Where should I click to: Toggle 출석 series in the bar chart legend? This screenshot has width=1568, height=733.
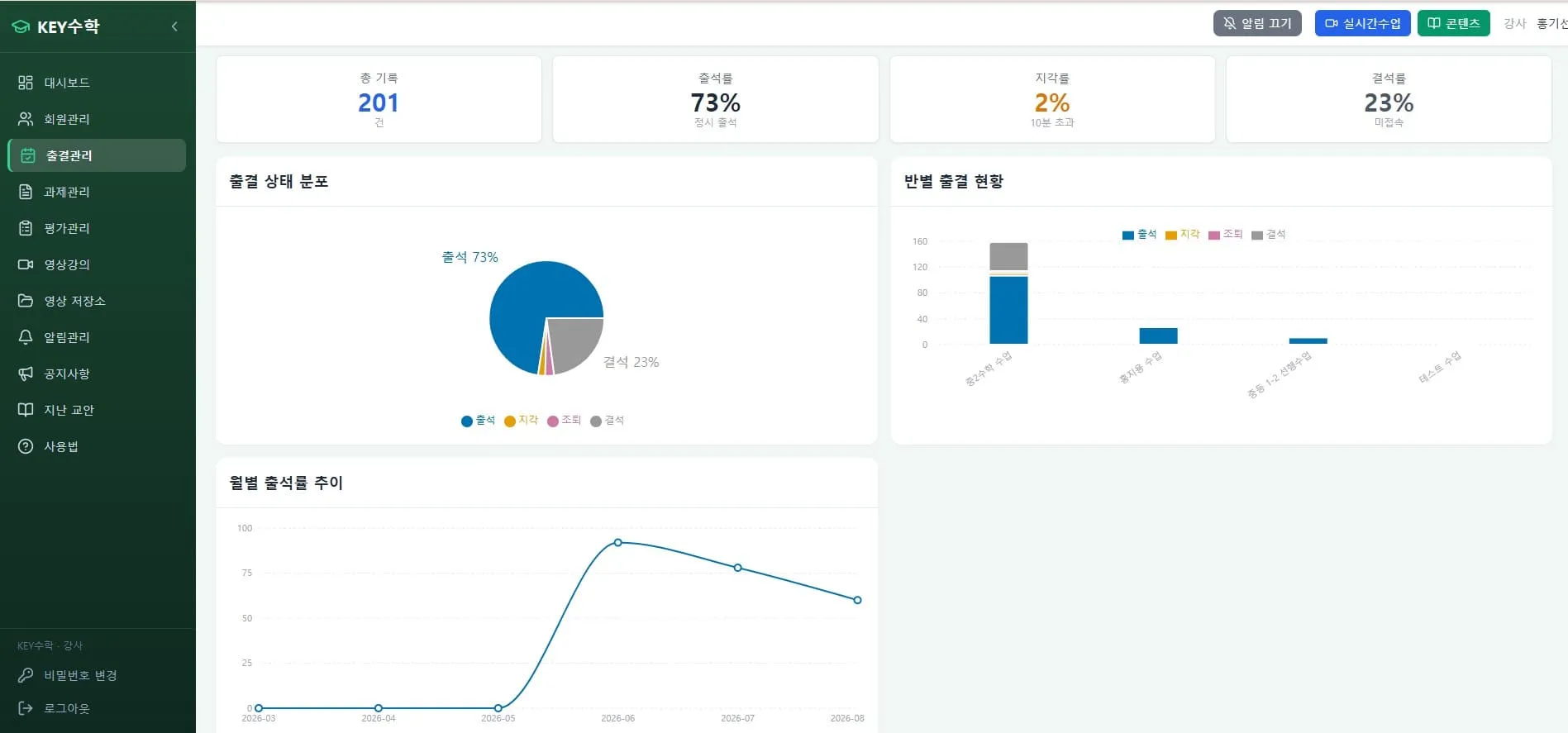(x=1139, y=235)
